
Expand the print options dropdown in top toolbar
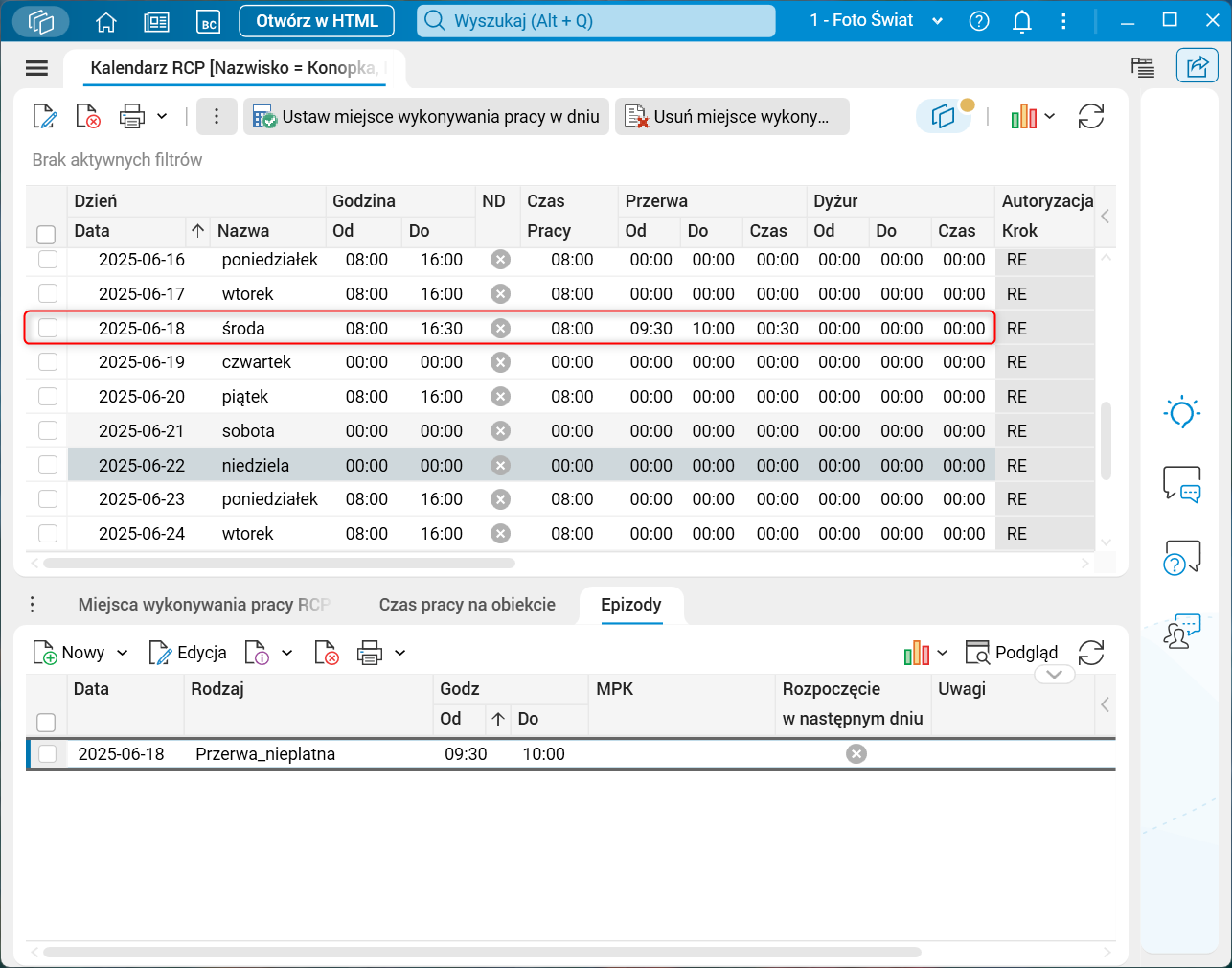click(x=162, y=117)
